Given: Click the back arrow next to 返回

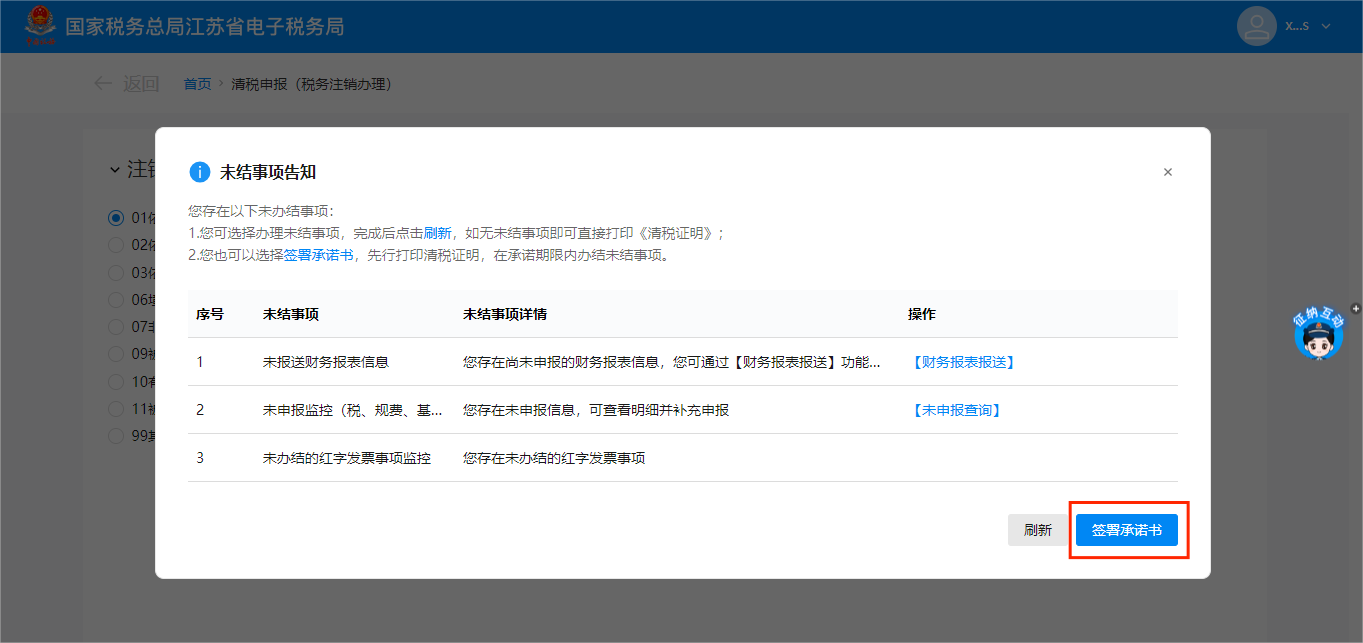Looking at the screenshot, I should pos(102,84).
